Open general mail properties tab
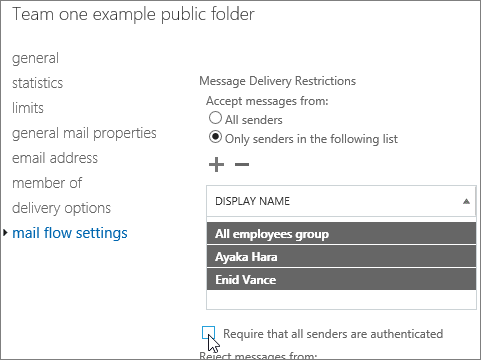Image resolution: width=481 pixels, height=360 pixels. point(84,133)
